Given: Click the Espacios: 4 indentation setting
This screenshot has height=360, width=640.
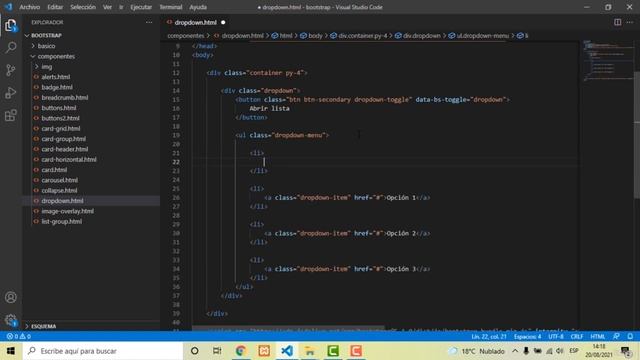Looking at the screenshot, I should (527, 336).
